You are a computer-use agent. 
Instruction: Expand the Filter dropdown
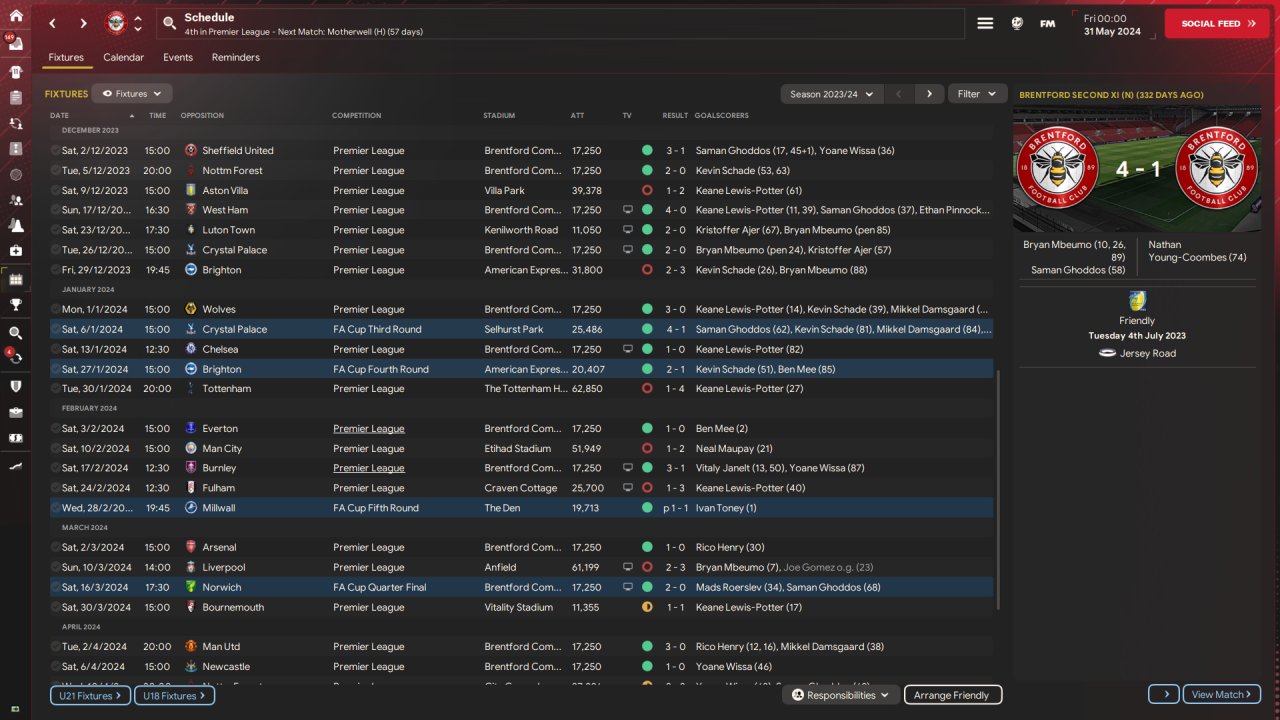coord(977,94)
